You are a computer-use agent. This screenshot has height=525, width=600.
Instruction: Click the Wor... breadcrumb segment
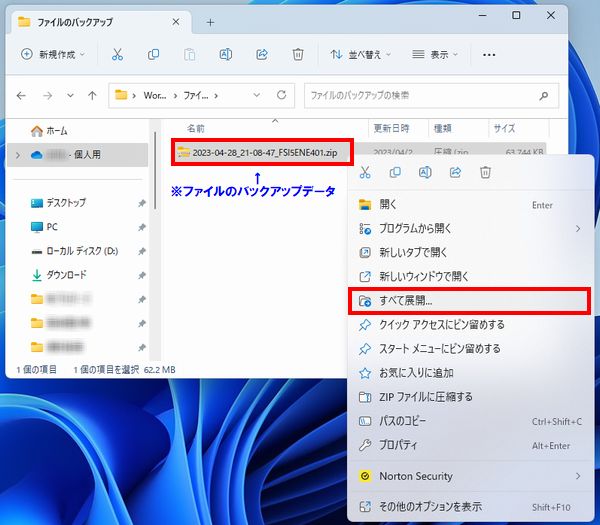coord(155,96)
